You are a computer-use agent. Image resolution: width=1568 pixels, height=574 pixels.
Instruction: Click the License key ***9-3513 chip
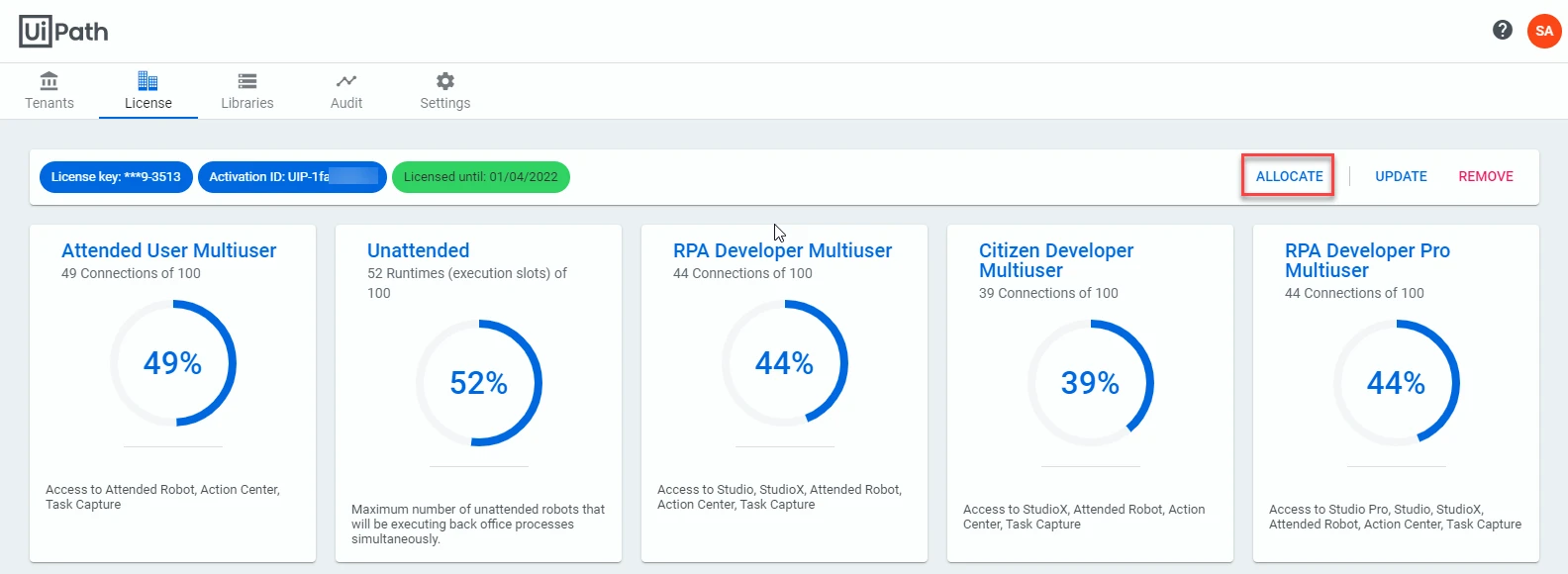(x=116, y=177)
